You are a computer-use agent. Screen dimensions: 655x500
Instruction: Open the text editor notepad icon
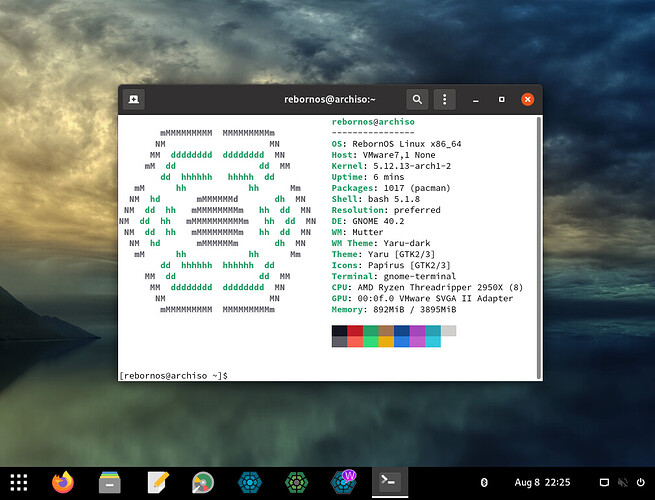157,482
